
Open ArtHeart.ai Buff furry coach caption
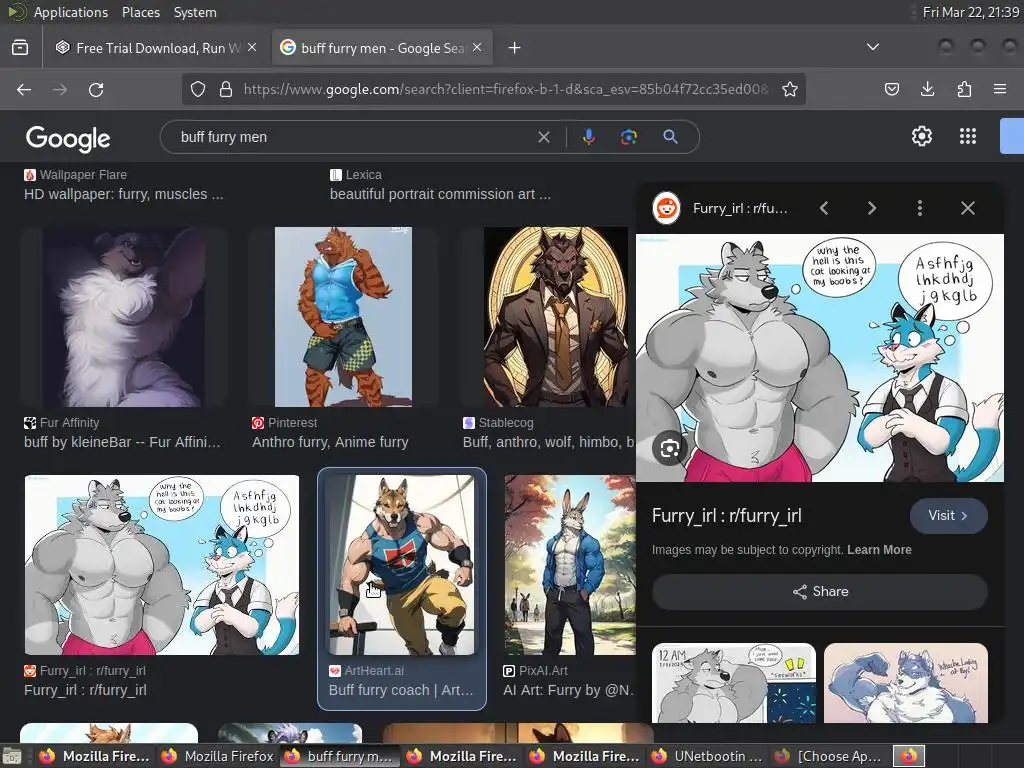(x=400, y=690)
